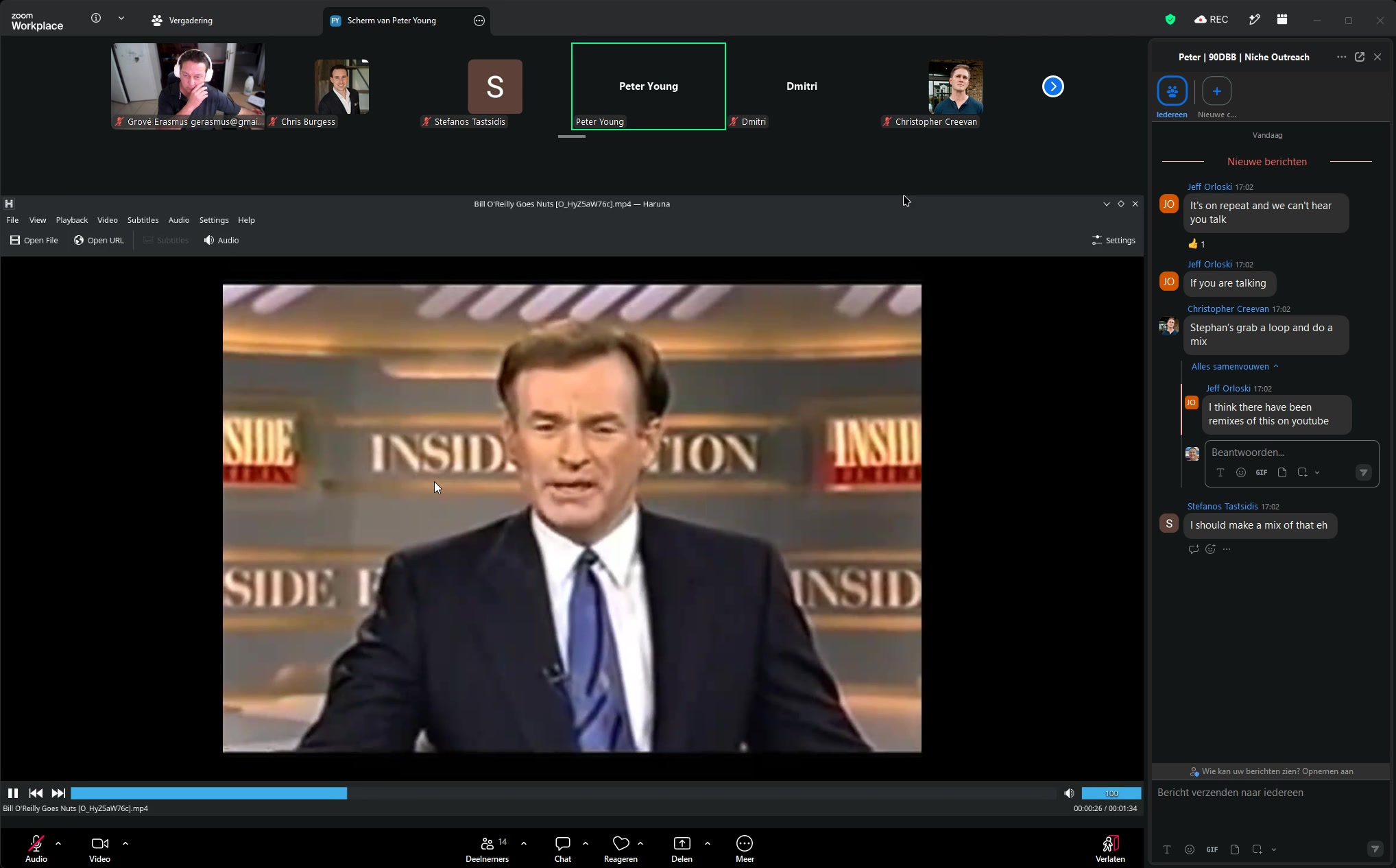Open the Haruna Video menu
The height and width of the screenshot is (868, 1396).
click(108, 220)
